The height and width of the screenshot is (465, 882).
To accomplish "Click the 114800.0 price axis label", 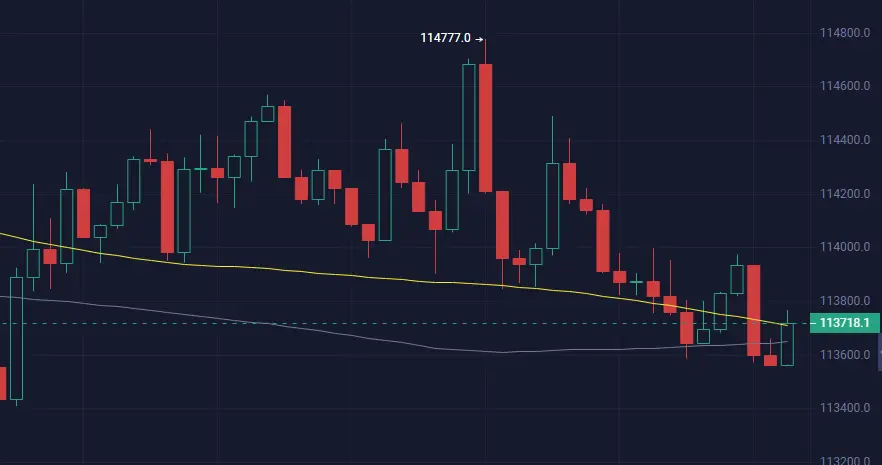I will (x=845, y=33).
